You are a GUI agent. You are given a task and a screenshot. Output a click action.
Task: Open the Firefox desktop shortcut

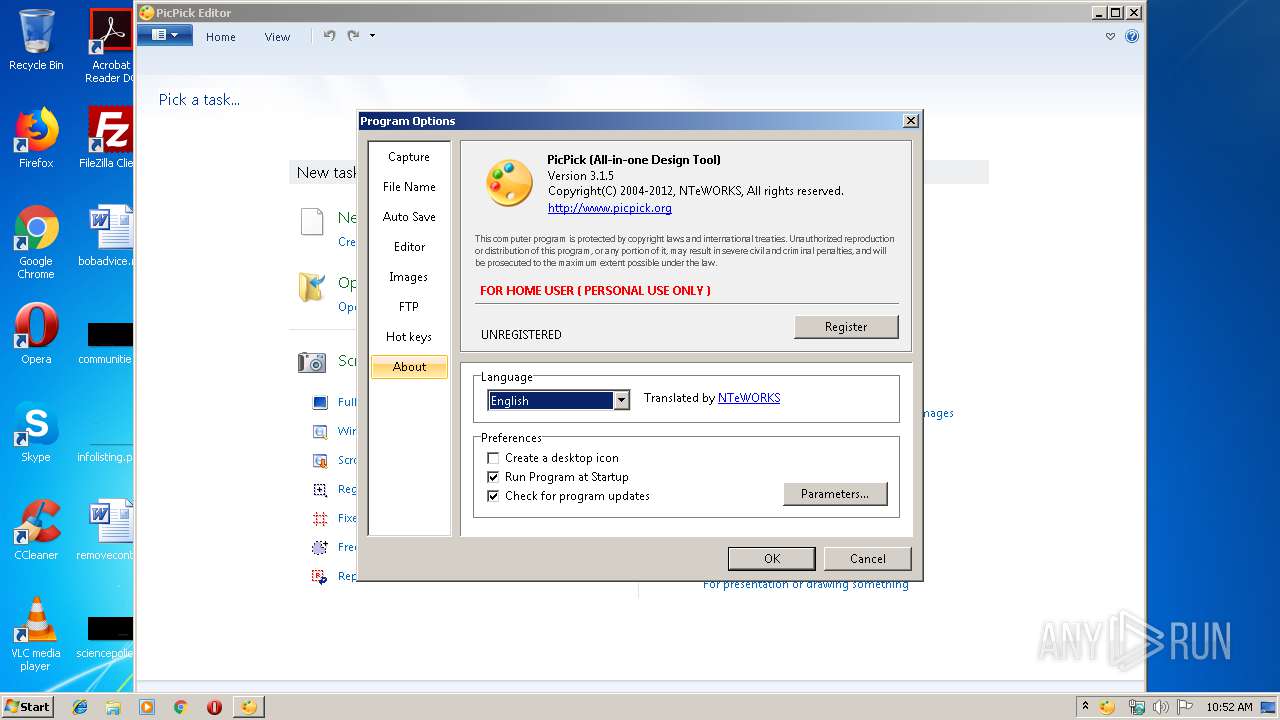[36, 138]
